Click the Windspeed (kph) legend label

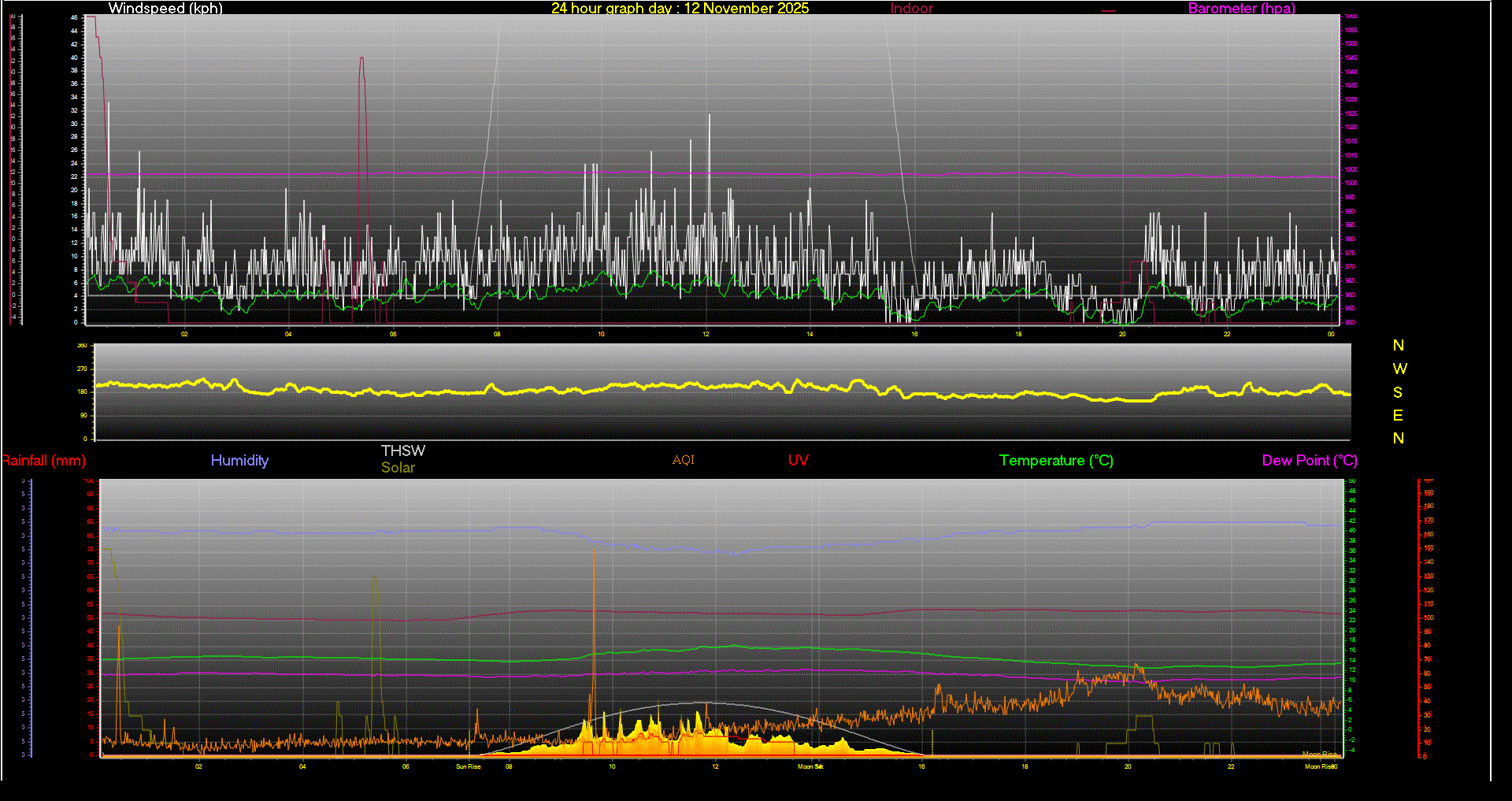coord(165,8)
